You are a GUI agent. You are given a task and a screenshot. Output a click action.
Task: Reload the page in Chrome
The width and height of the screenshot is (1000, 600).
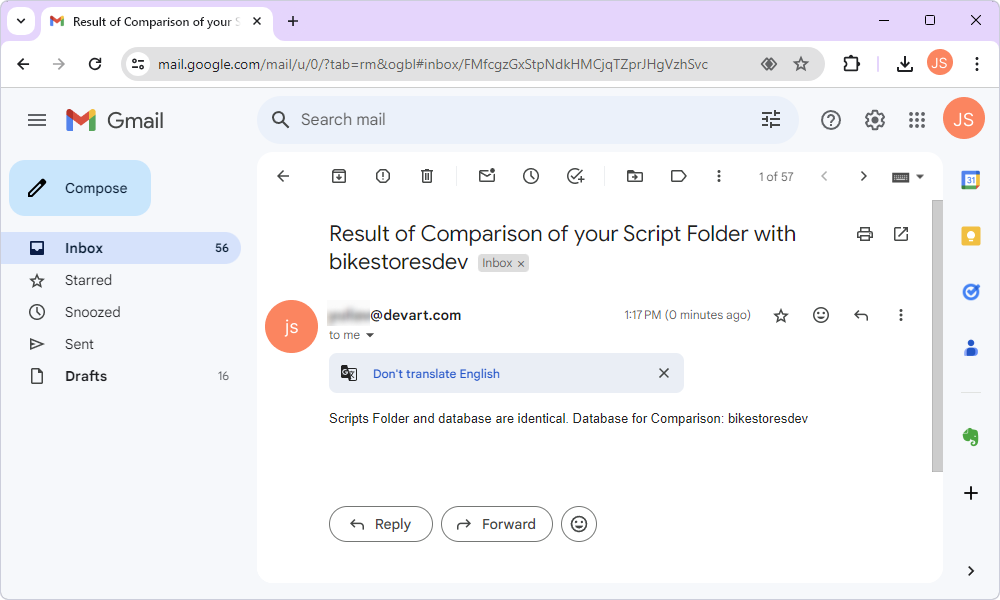(95, 64)
